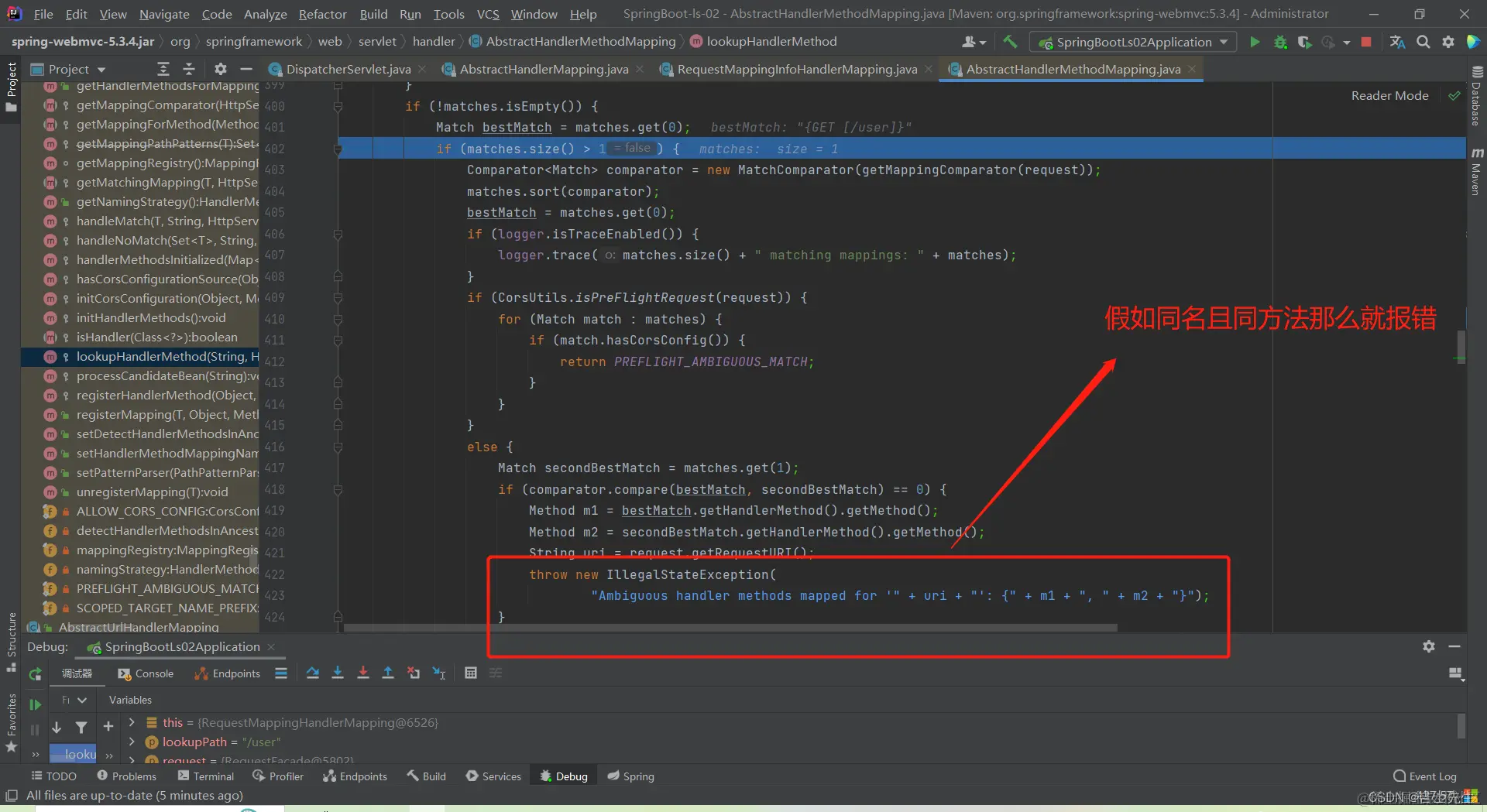Viewport: 1487px width, 812px height.
Task: Step Into in the debugger
Action: [338, 673]
